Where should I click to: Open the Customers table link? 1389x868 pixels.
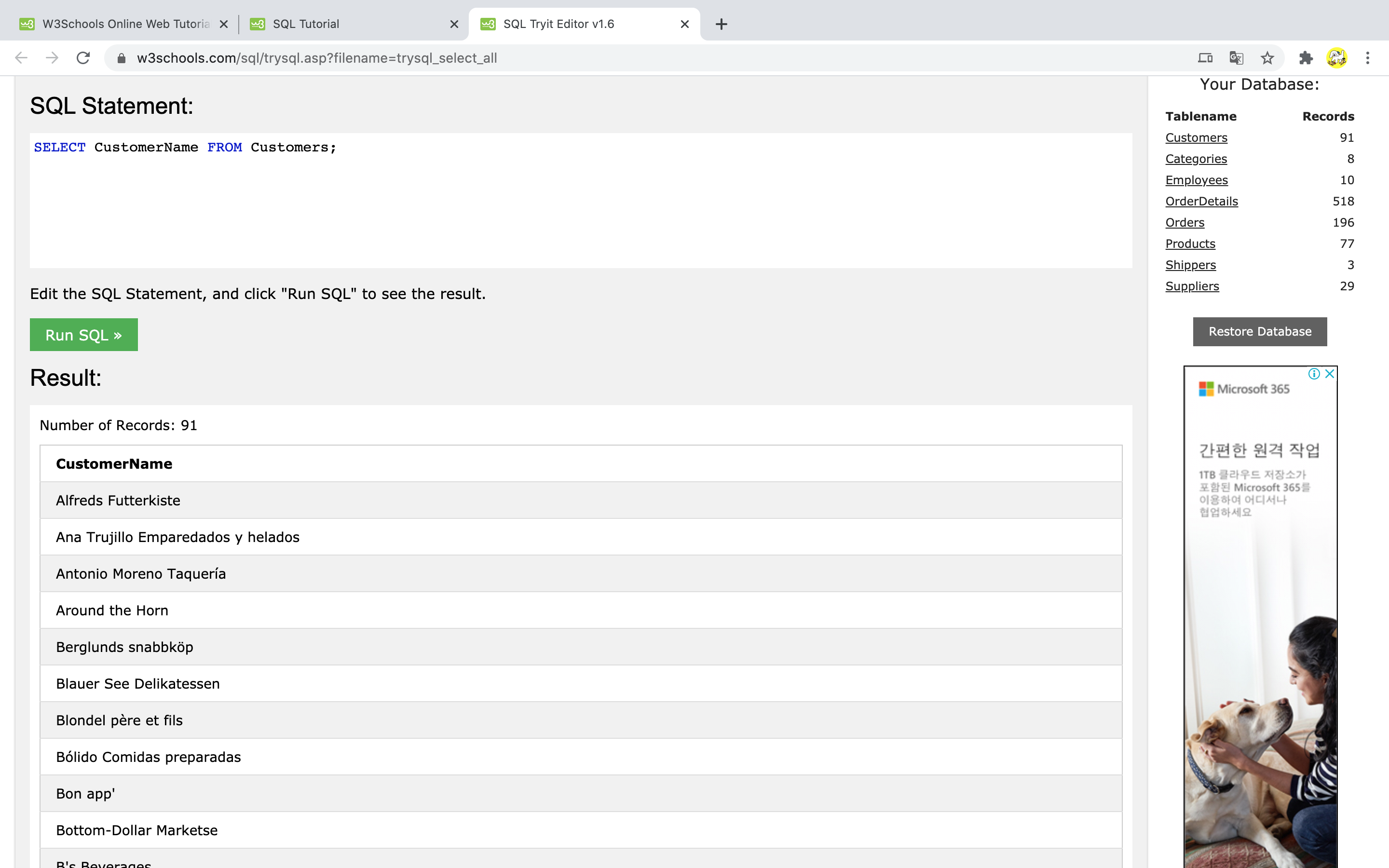tap(1196, 138)
